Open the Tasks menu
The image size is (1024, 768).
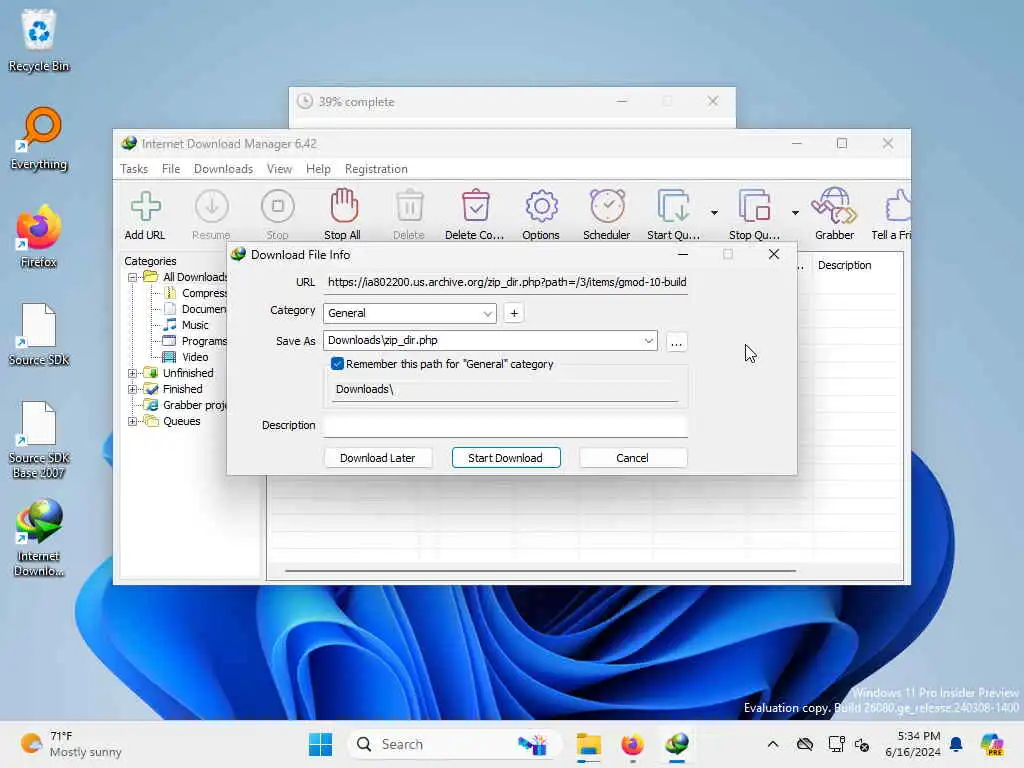coord(134,169)
